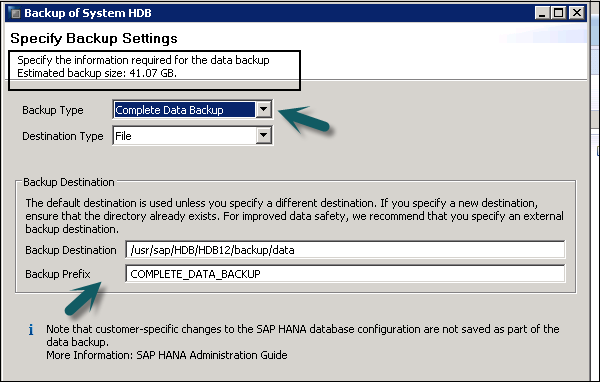Click the Backup Destination group box title
600x382 pixels.
pyautogui.click(x=69, y=182)
